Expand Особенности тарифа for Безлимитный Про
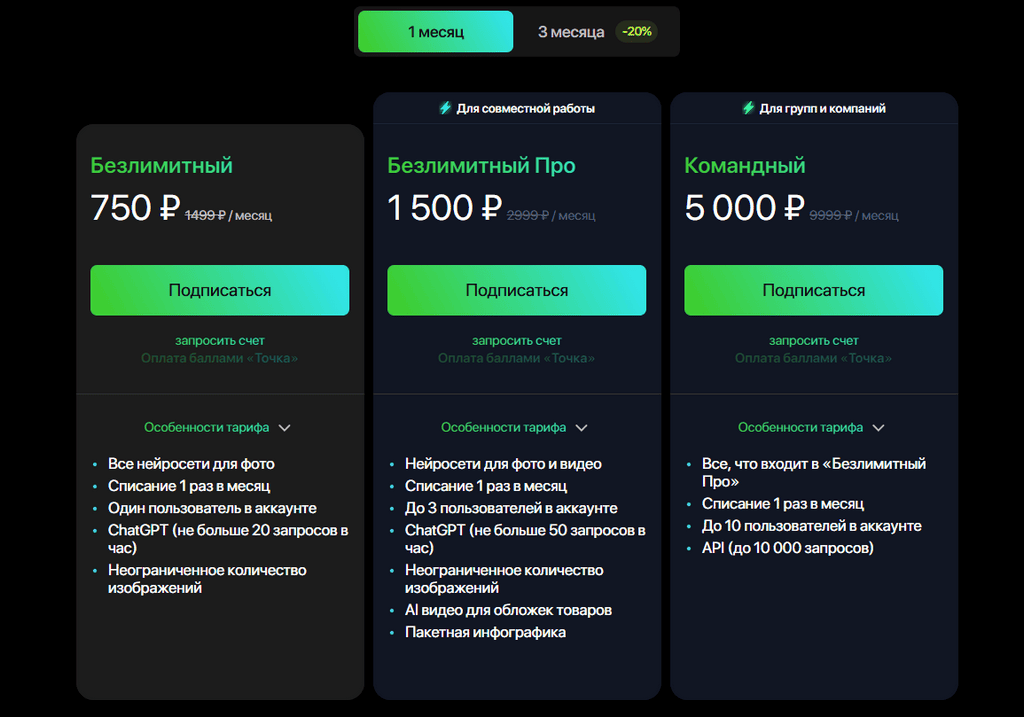Viewport: 1024px width, 717px height. pyautogui.click(x=514, y=428)
